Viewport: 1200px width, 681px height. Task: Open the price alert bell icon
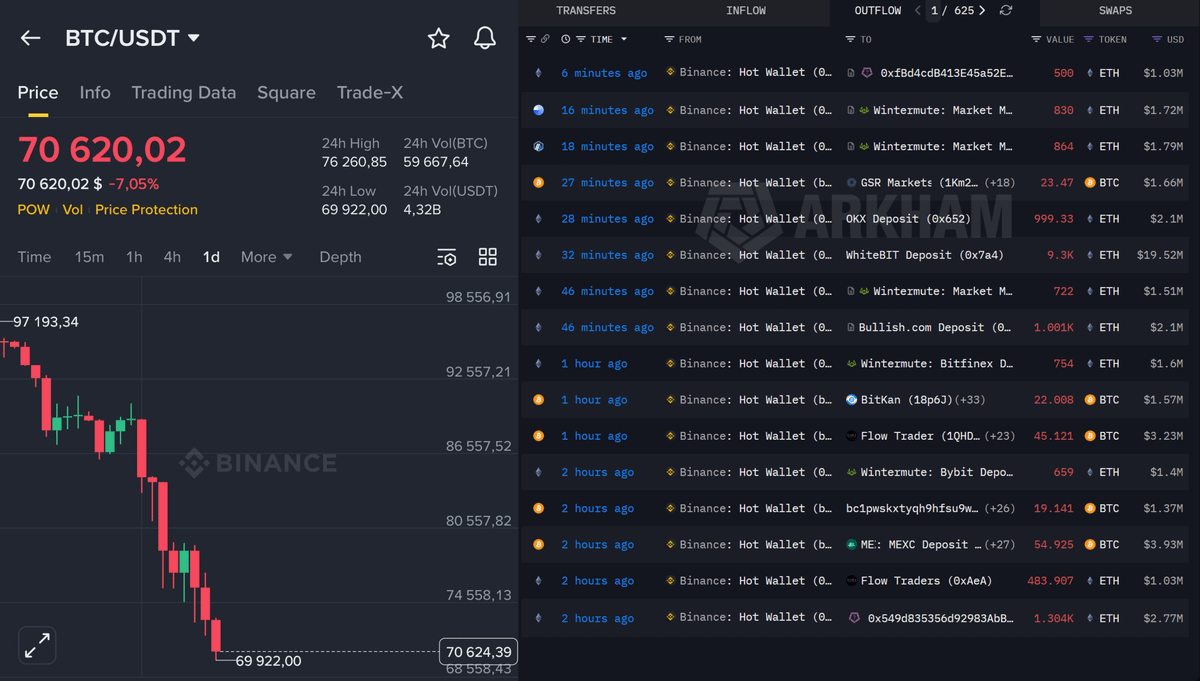[x=485, y=38]
